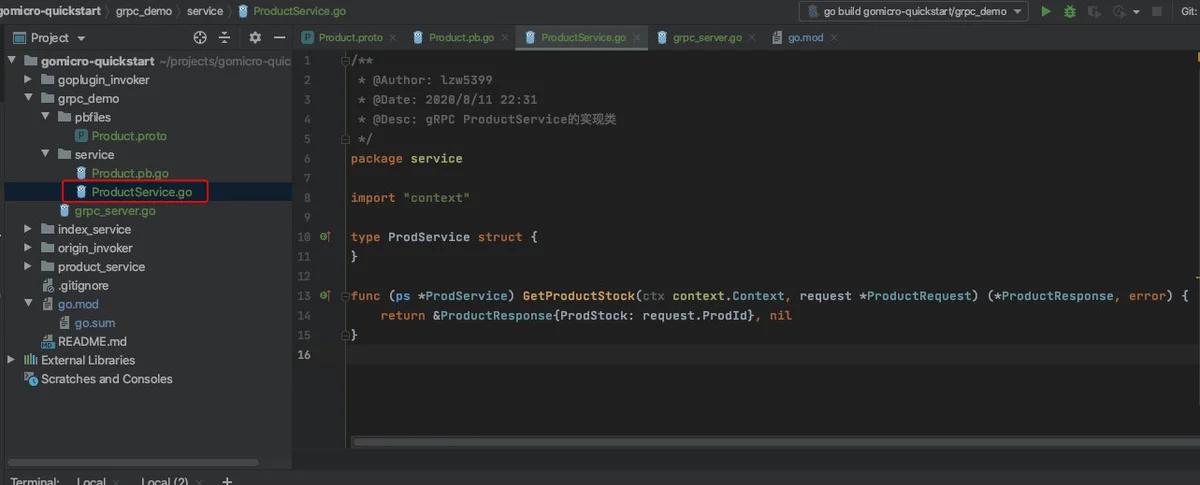
Task: Click the gutter implementation marker on line 13
Action: 325,296
